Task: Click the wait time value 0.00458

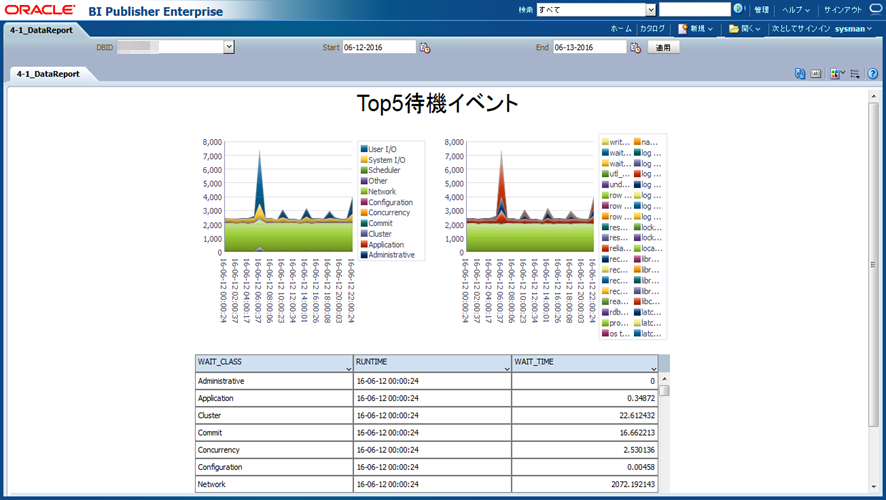Action: tap(641, 467)
